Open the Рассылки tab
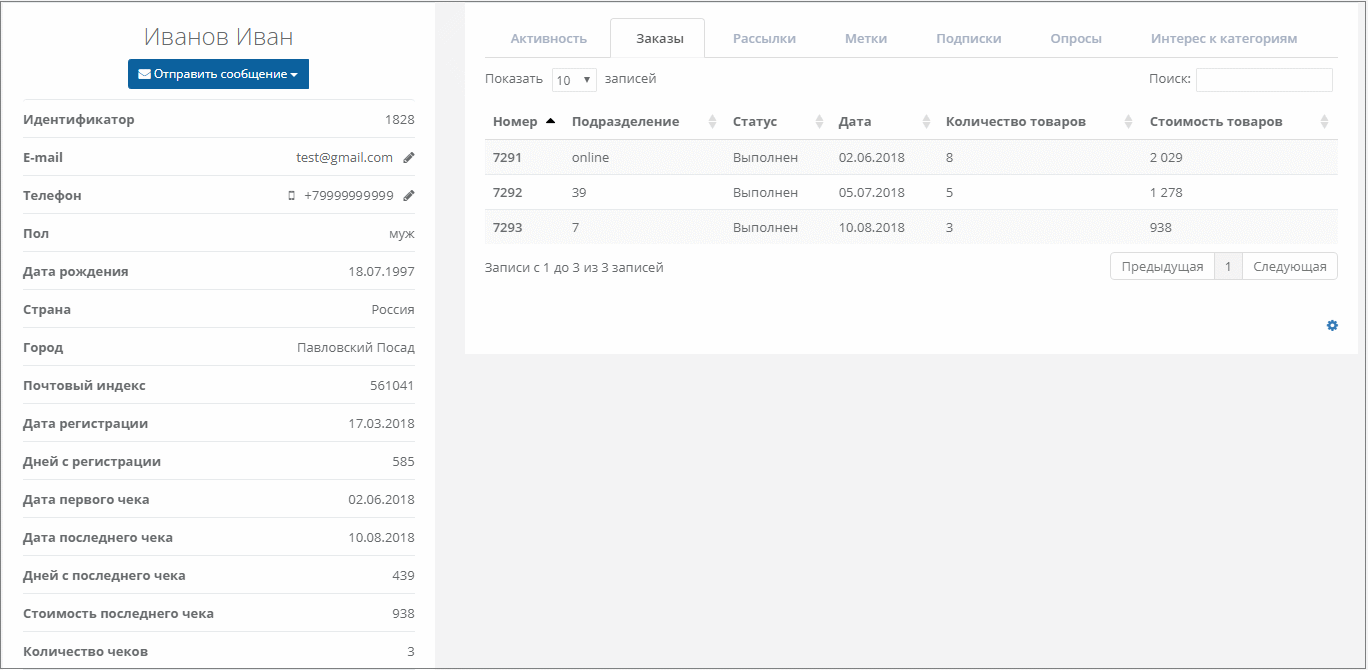 [764, 39]
